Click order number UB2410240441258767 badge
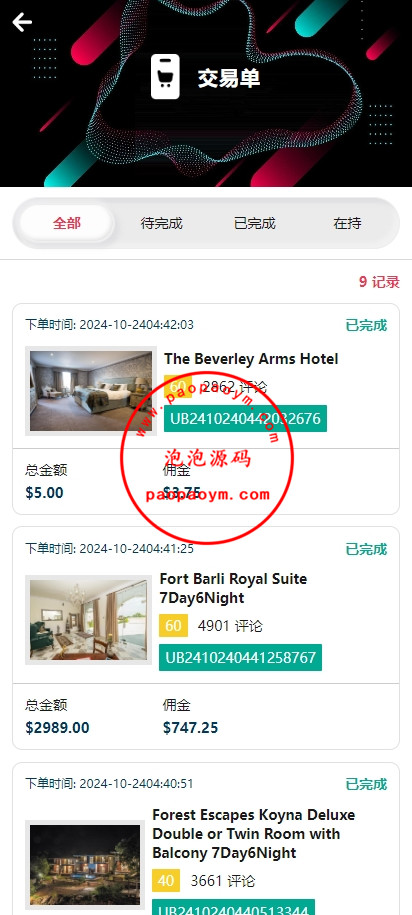The image size is (412, 915). coord(240,658)
